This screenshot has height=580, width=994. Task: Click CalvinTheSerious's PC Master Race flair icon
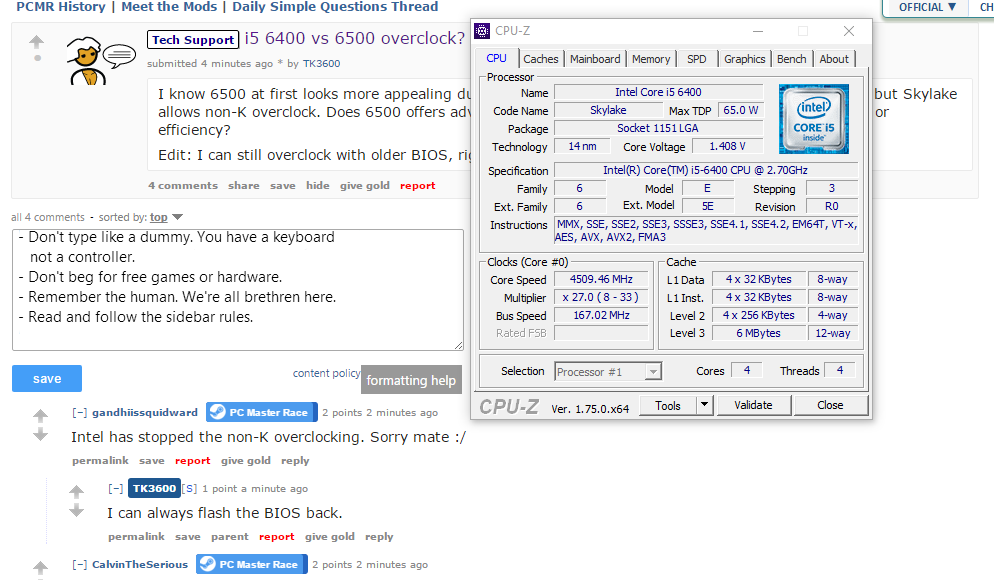[x=207, y=564]
